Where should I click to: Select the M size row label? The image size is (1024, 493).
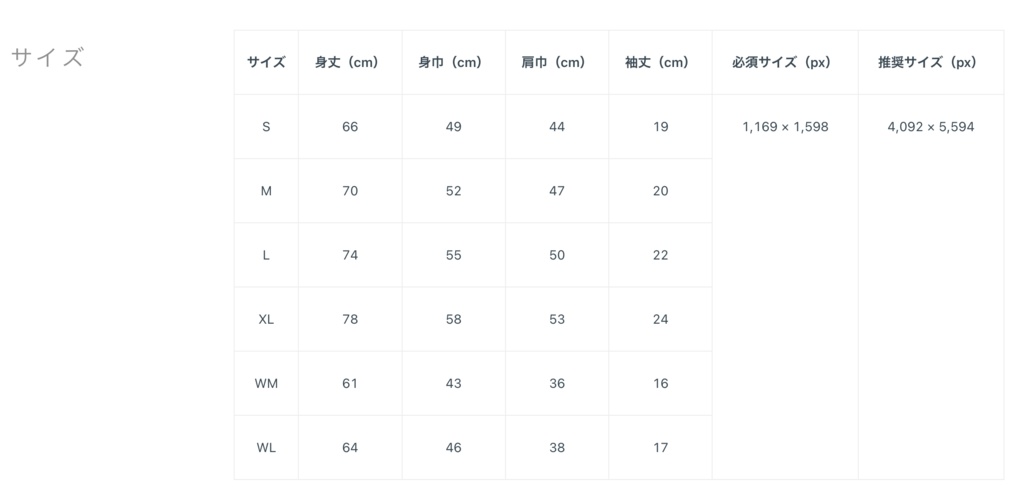click(x=266, y=191)
